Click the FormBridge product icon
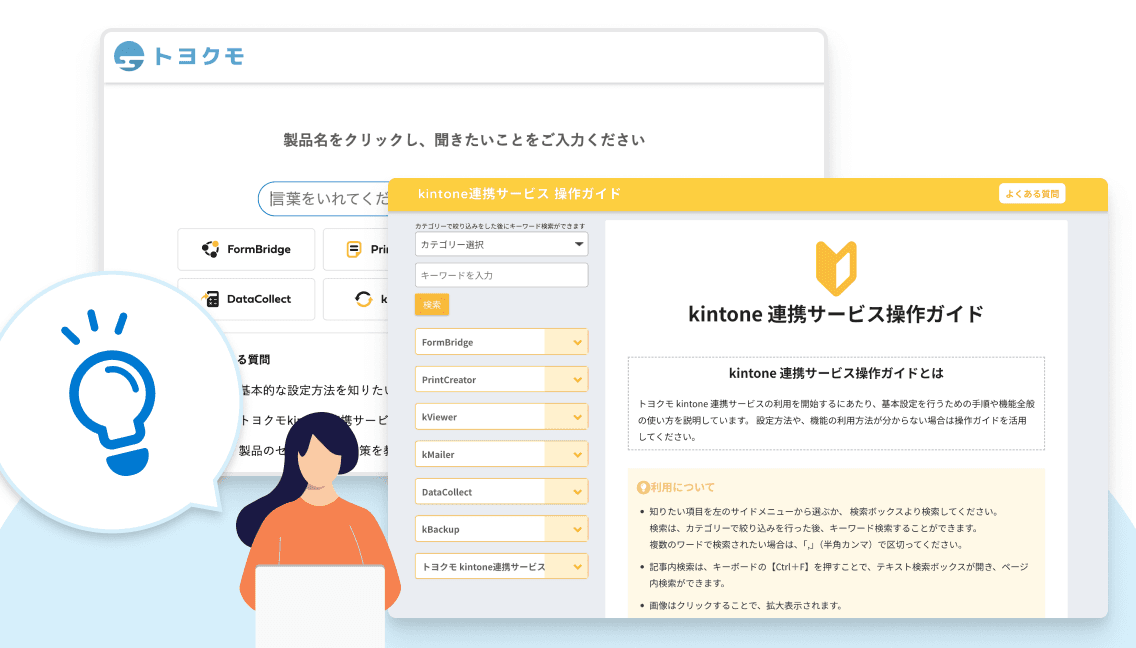Screen dimensions: 1136x648 pyautogui.click(x=210, y=249)
